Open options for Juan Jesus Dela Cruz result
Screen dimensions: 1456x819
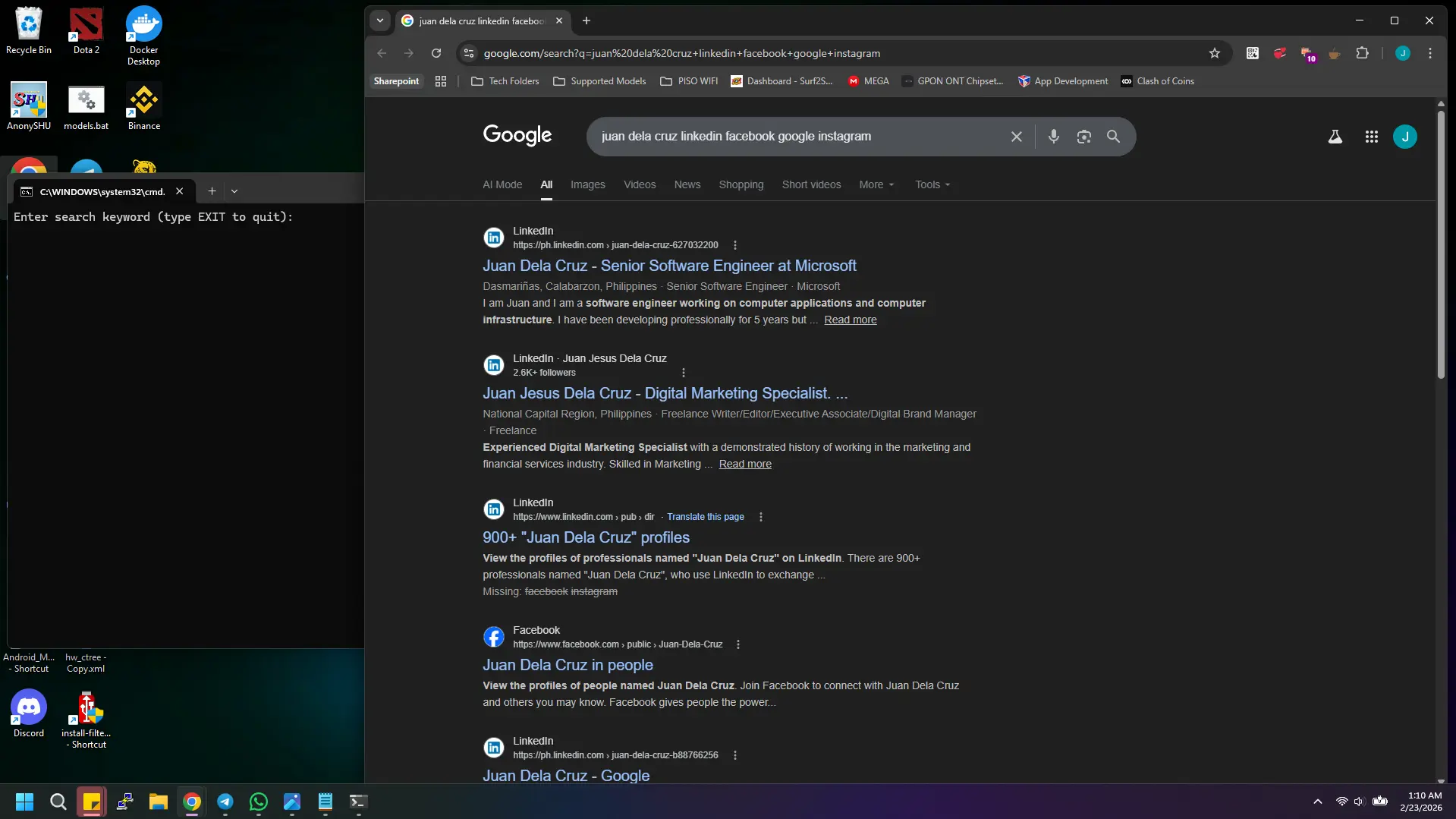click(x=684, y=373)
